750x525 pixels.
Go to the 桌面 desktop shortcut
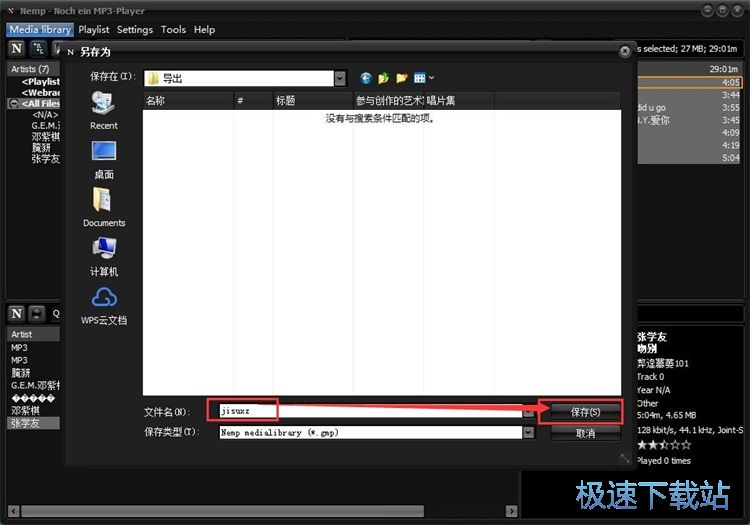pos(104,160)
